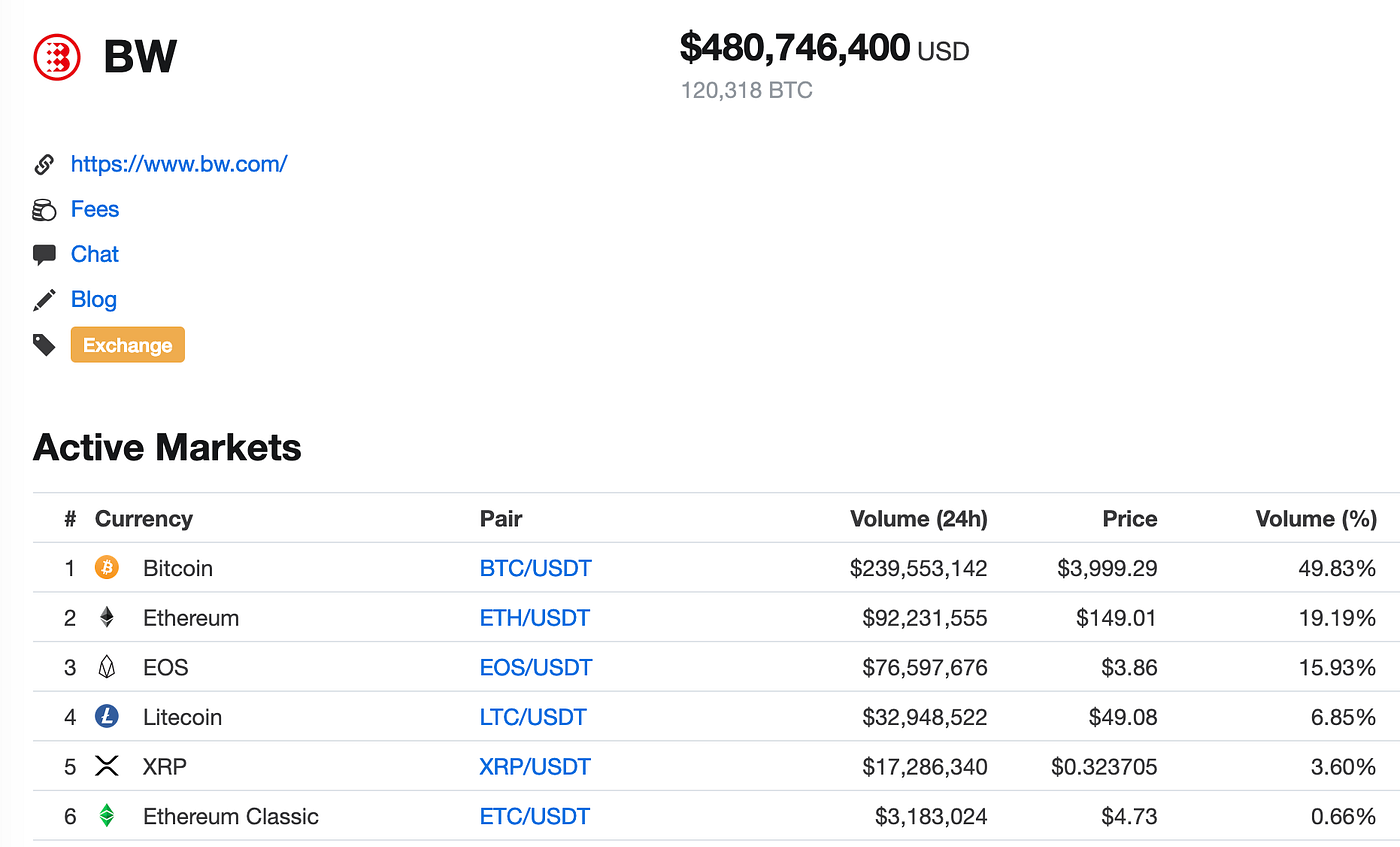Viewport: 1400px width, 847px height.
Task: Click the # column header
Action: click(70, 519)
